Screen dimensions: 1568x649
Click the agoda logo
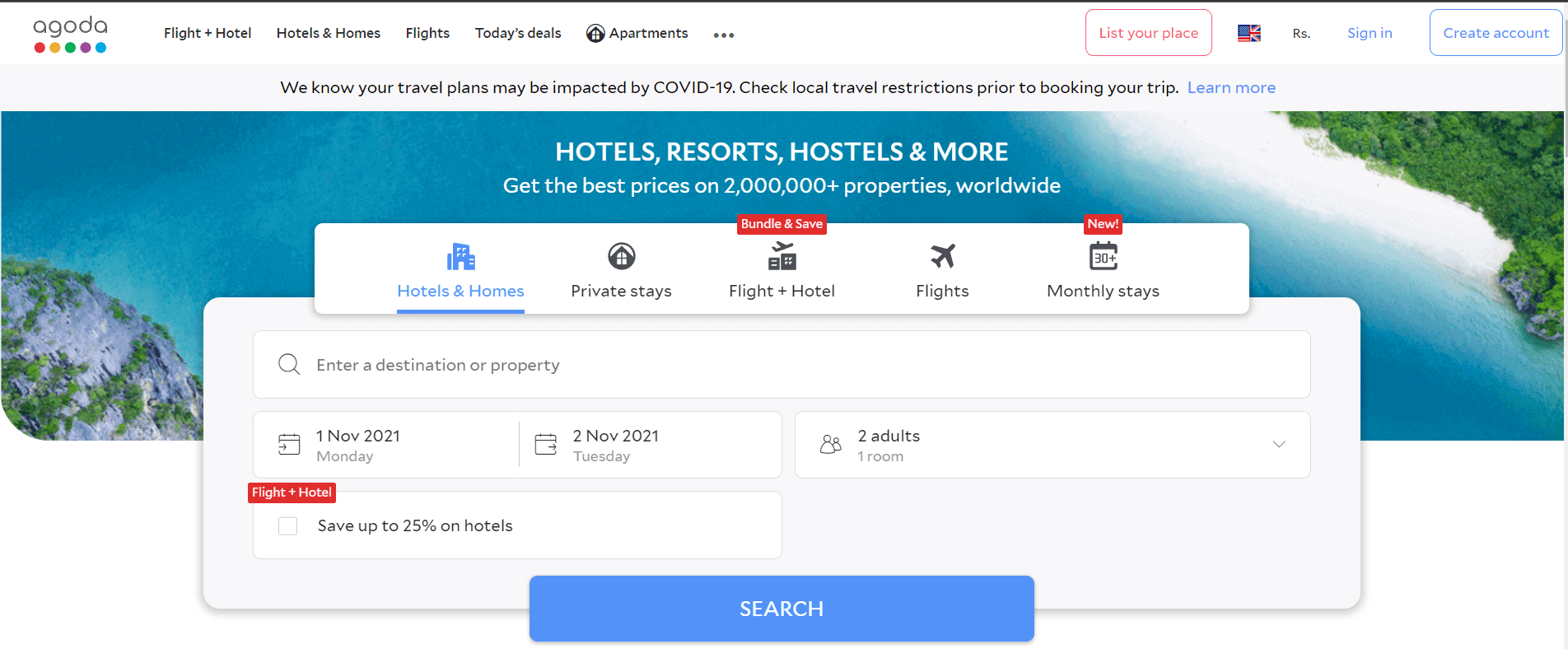(70, 34)
